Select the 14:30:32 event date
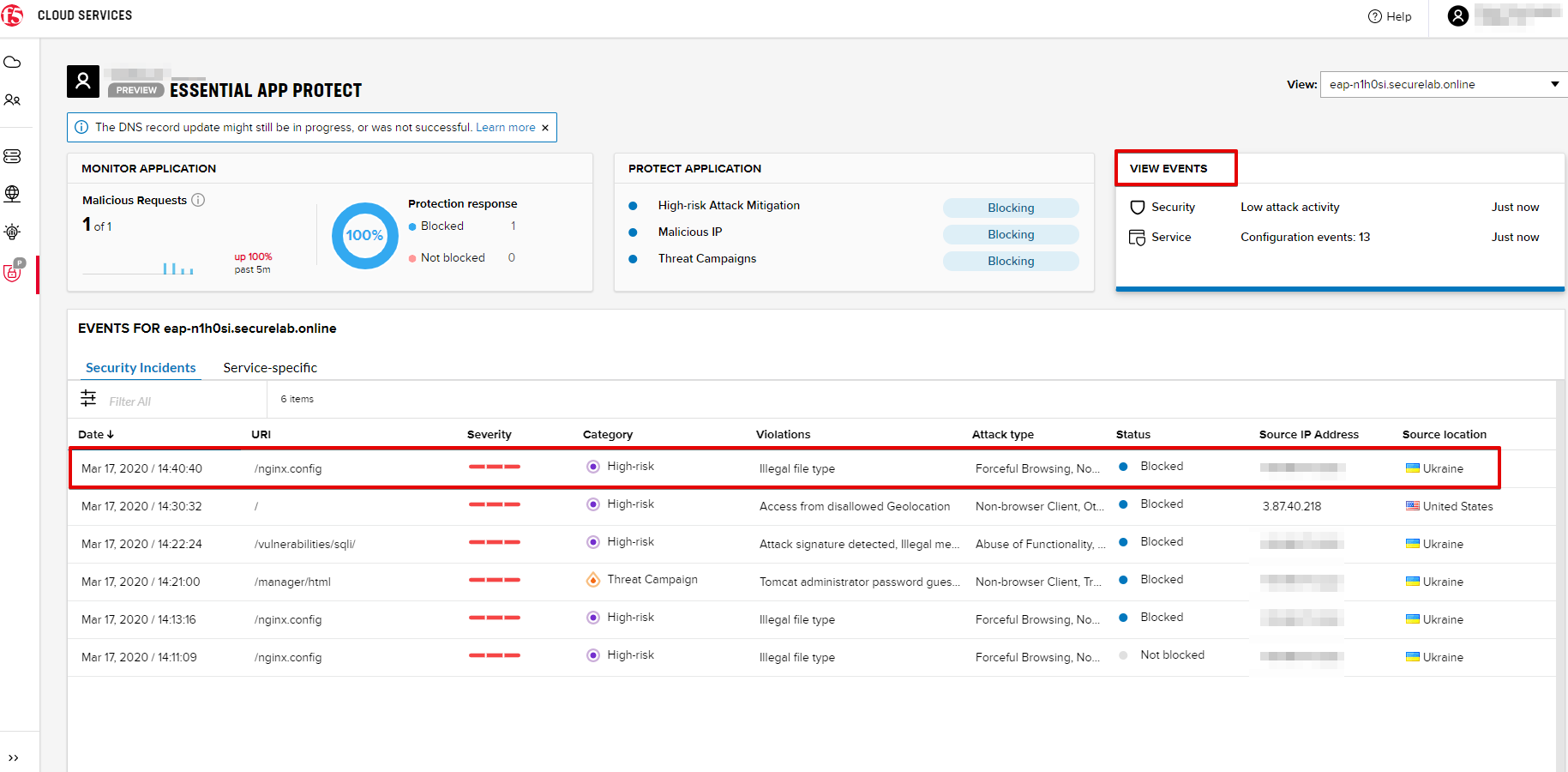The width and height of the screenshot is (1568, 772). coord(141,506)
